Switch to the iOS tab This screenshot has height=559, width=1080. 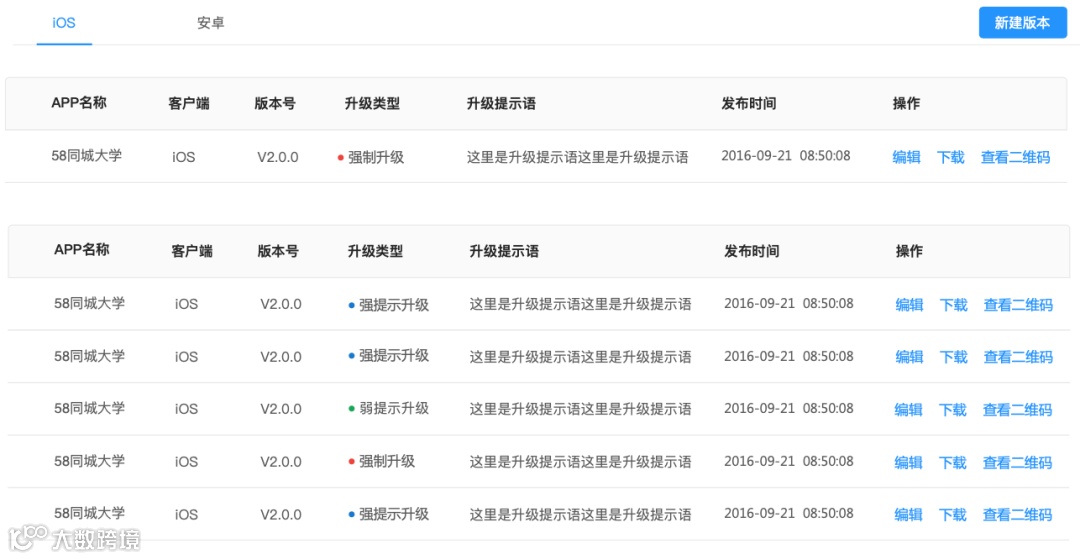click(64, 23)
